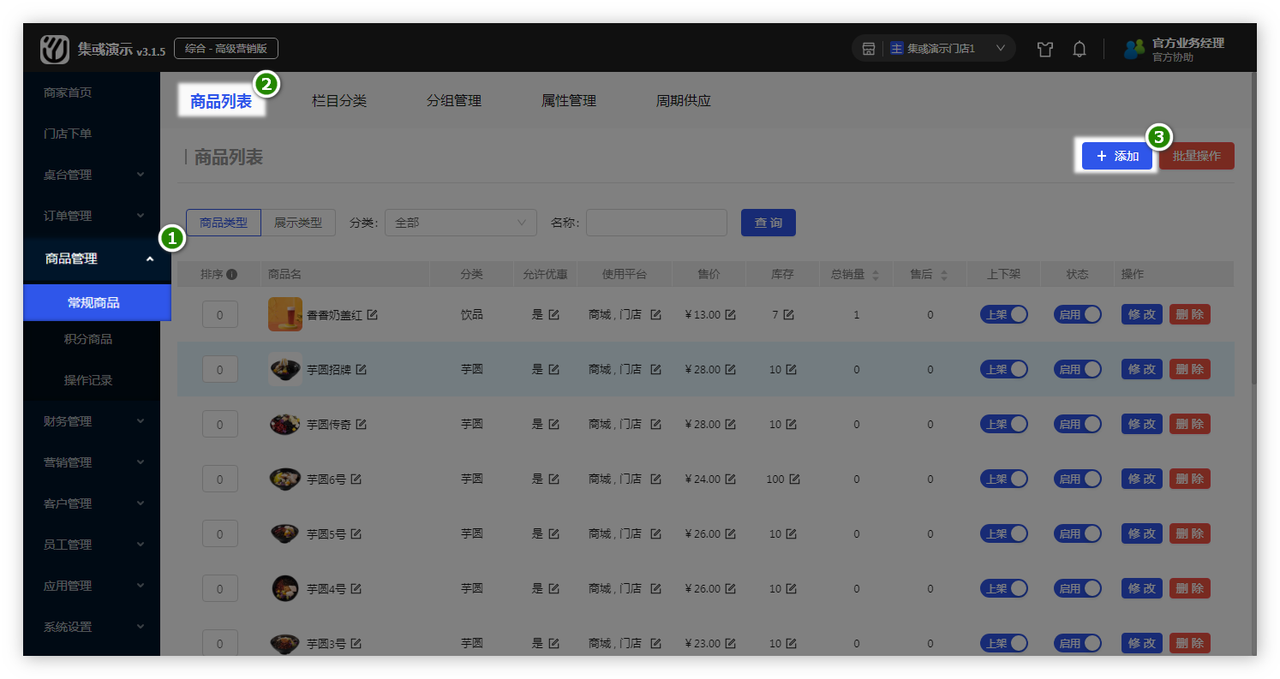Switch to the 属性管理 tab
The image size is (1280, 679).
[569, 101]
